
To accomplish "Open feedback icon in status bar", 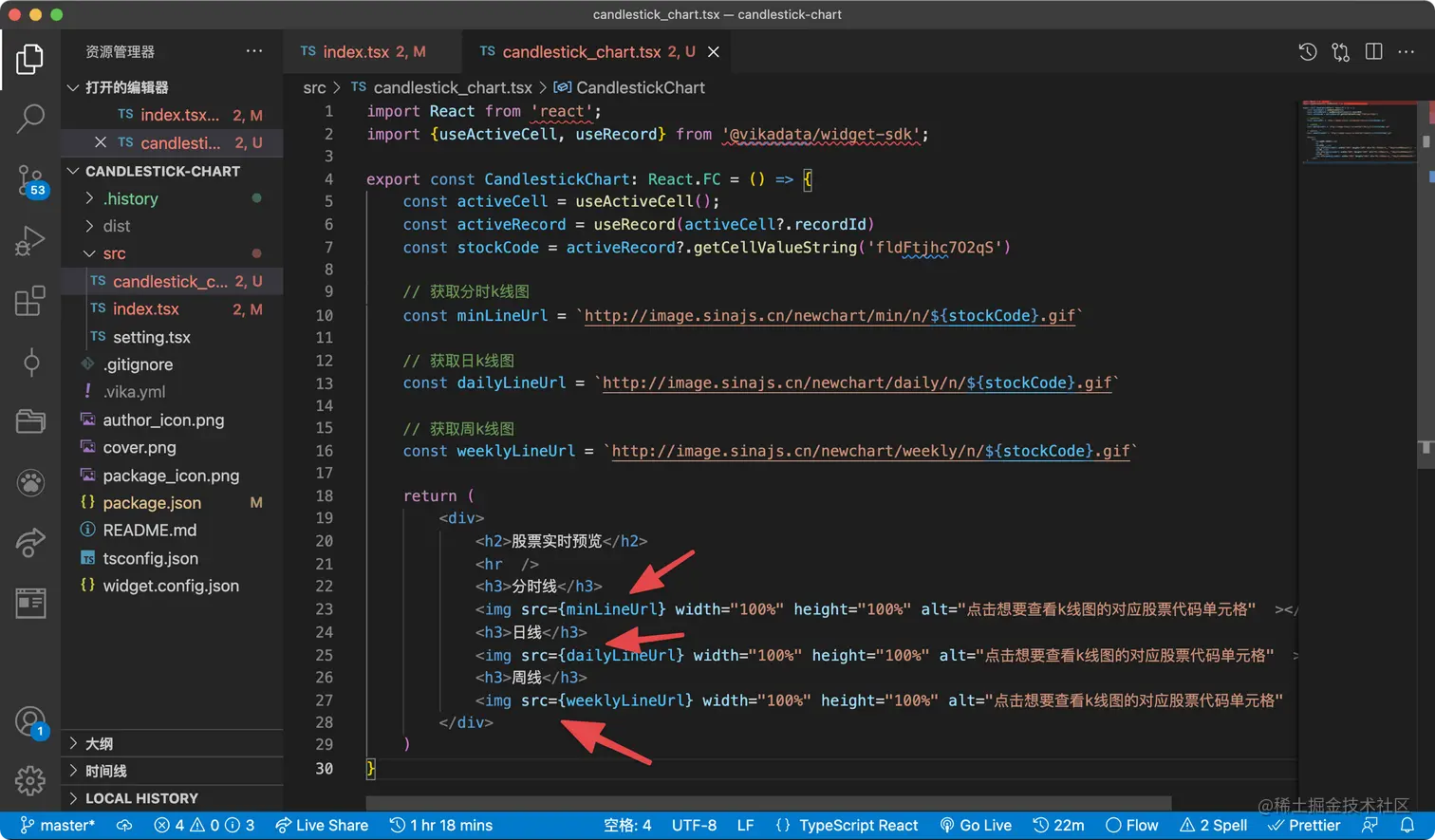I will click(1370, 826).
